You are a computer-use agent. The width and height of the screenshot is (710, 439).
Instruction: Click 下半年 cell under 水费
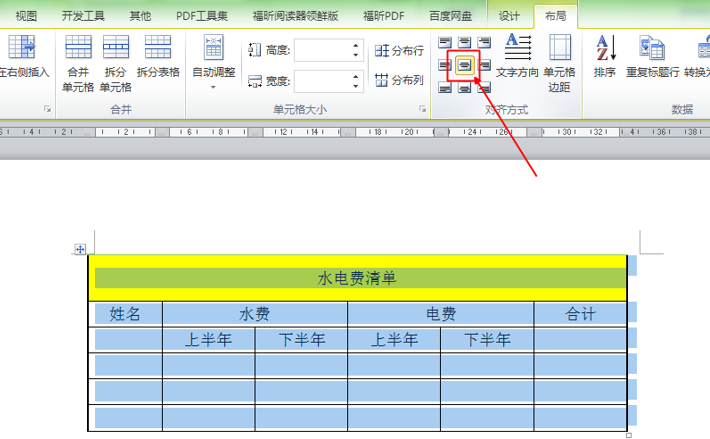302,339
